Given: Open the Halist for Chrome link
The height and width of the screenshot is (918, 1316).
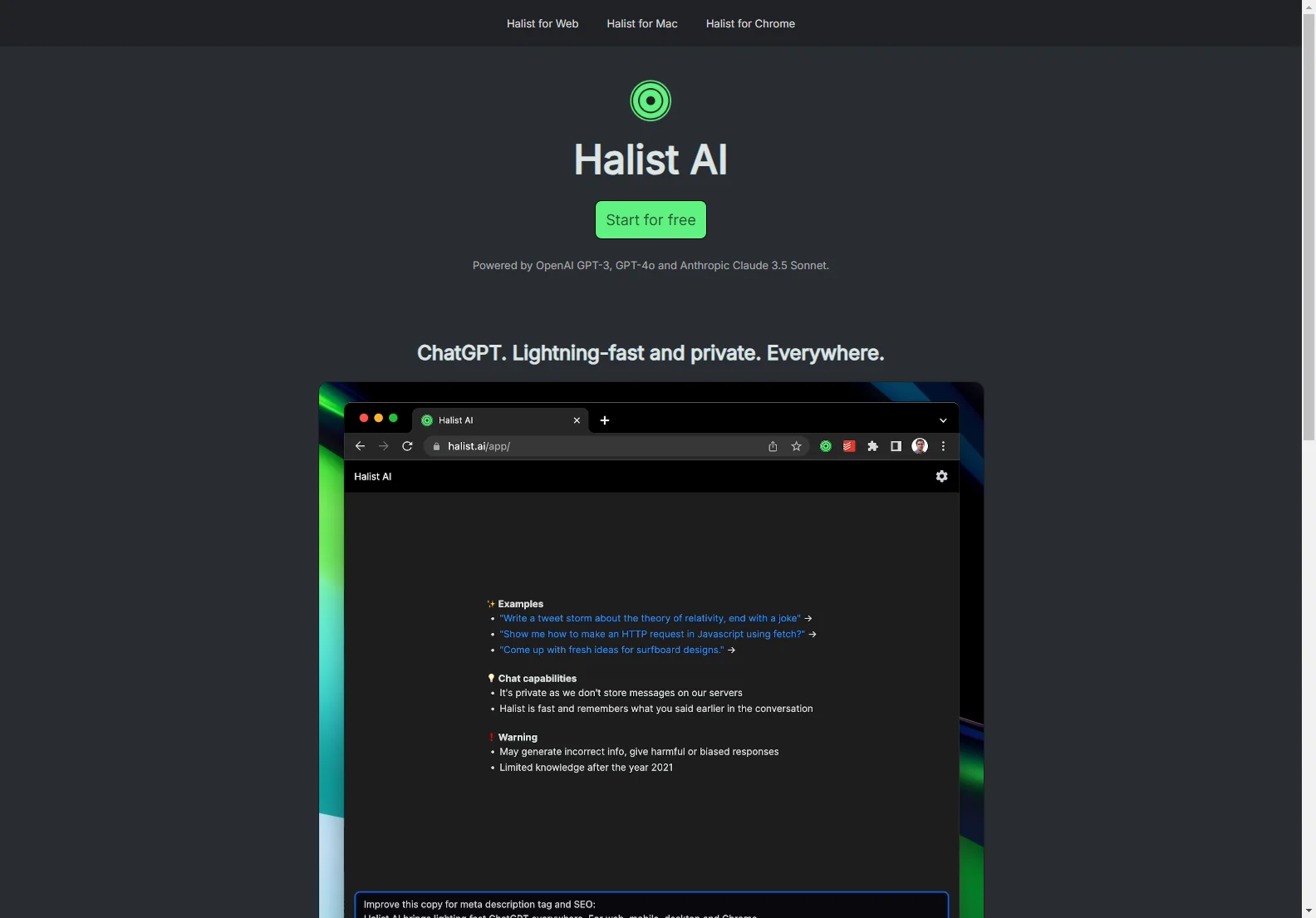Looking at the screenshot, I should coord(750,23).
